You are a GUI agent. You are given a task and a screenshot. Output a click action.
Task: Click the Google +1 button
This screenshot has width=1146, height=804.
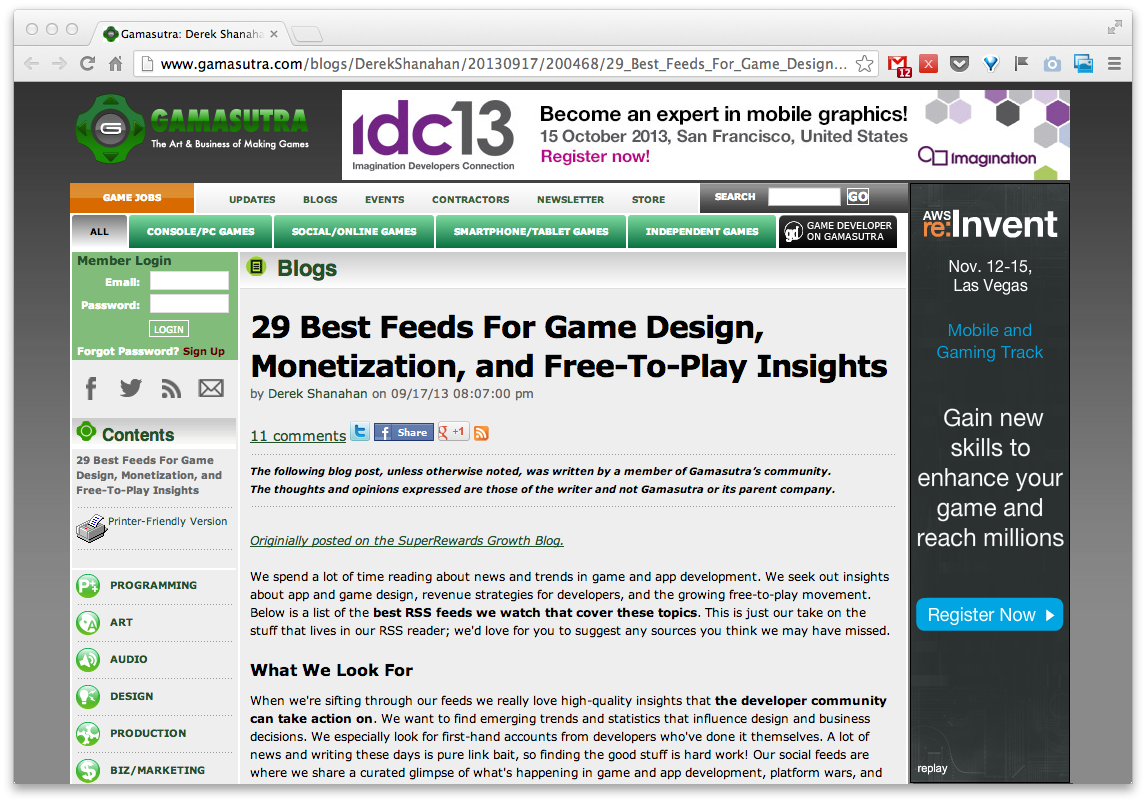click(x=453, y=432)
